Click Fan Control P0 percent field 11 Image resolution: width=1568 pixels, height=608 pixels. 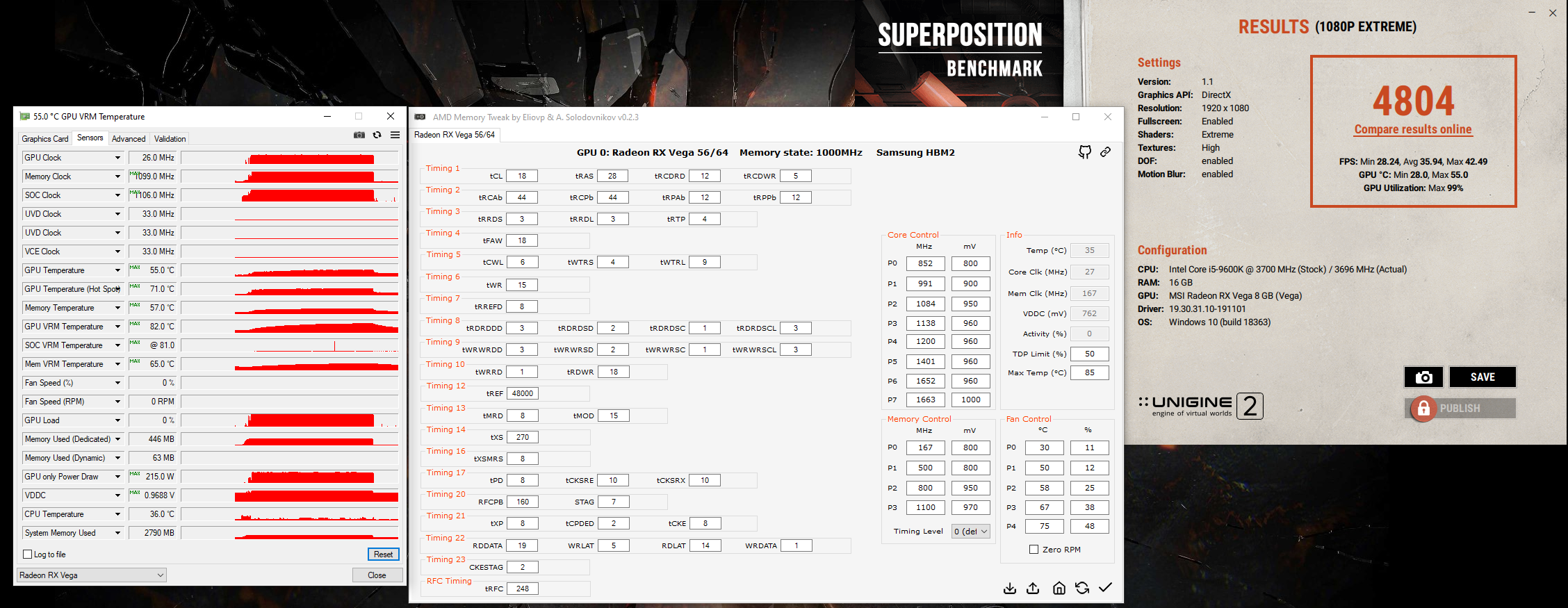click(1090, 447)
